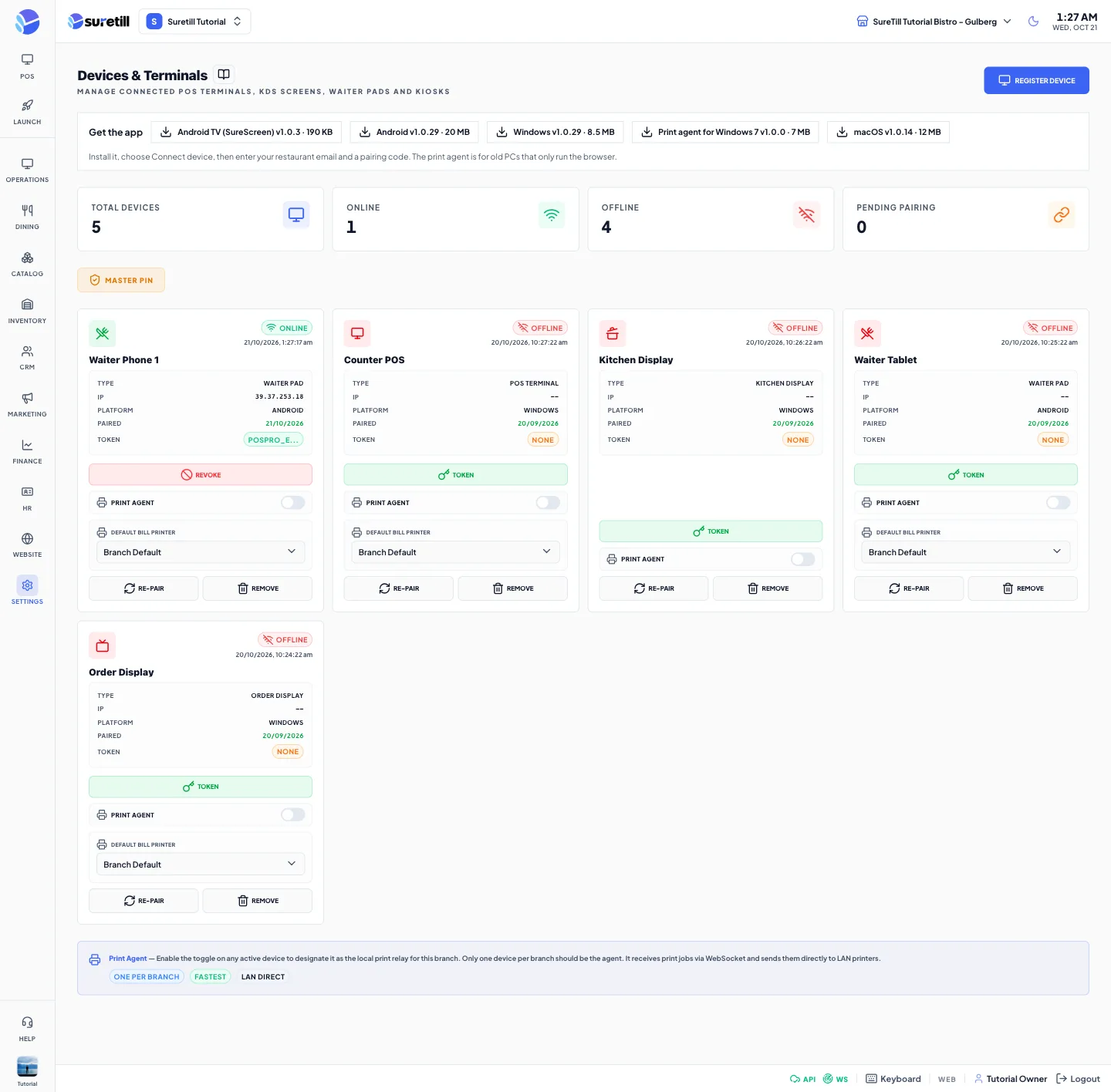Enable Print Agent on Waiter Phone 1
Image resolution: width=1111 pixels, height=1092 pixels.
click(292, 503)
